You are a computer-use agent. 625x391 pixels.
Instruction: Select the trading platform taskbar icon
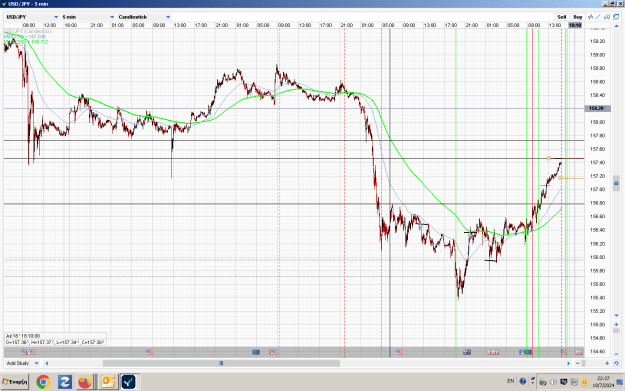pos(128,382)
